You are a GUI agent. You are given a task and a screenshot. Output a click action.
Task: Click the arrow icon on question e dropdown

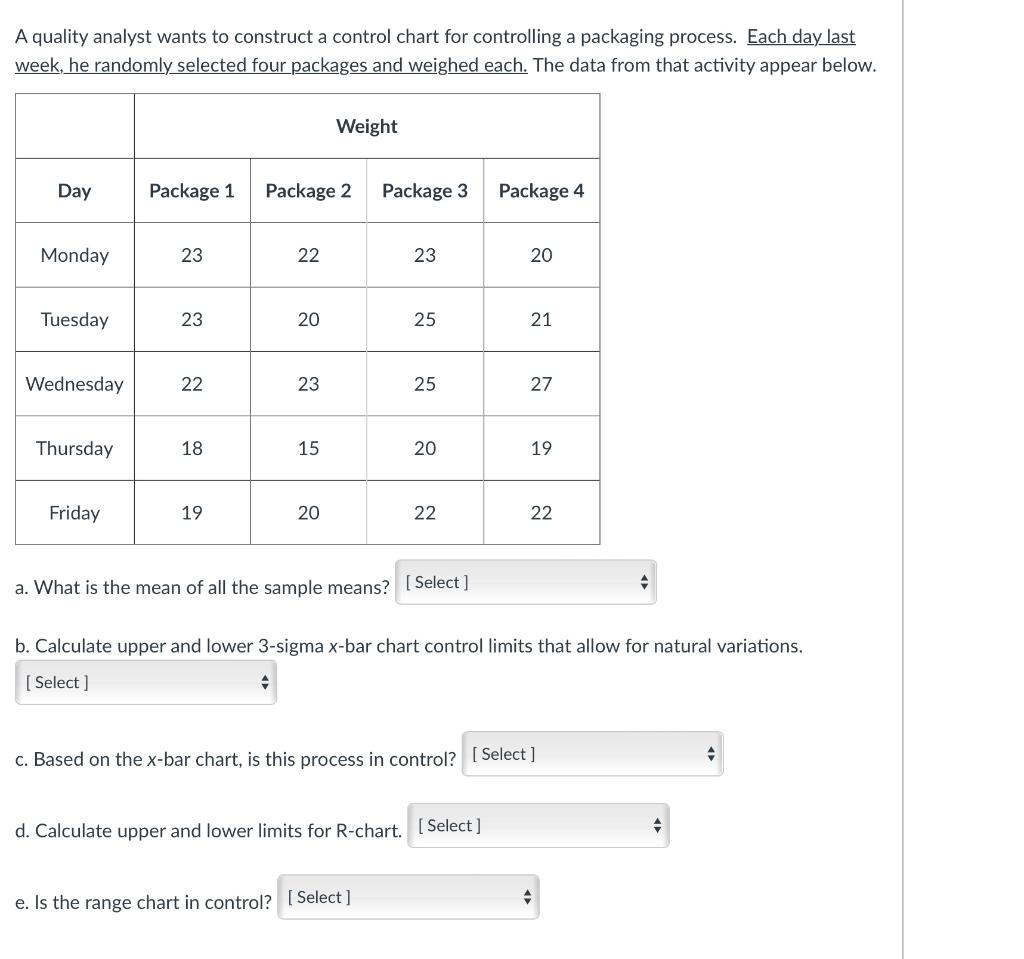click(528, 896)
